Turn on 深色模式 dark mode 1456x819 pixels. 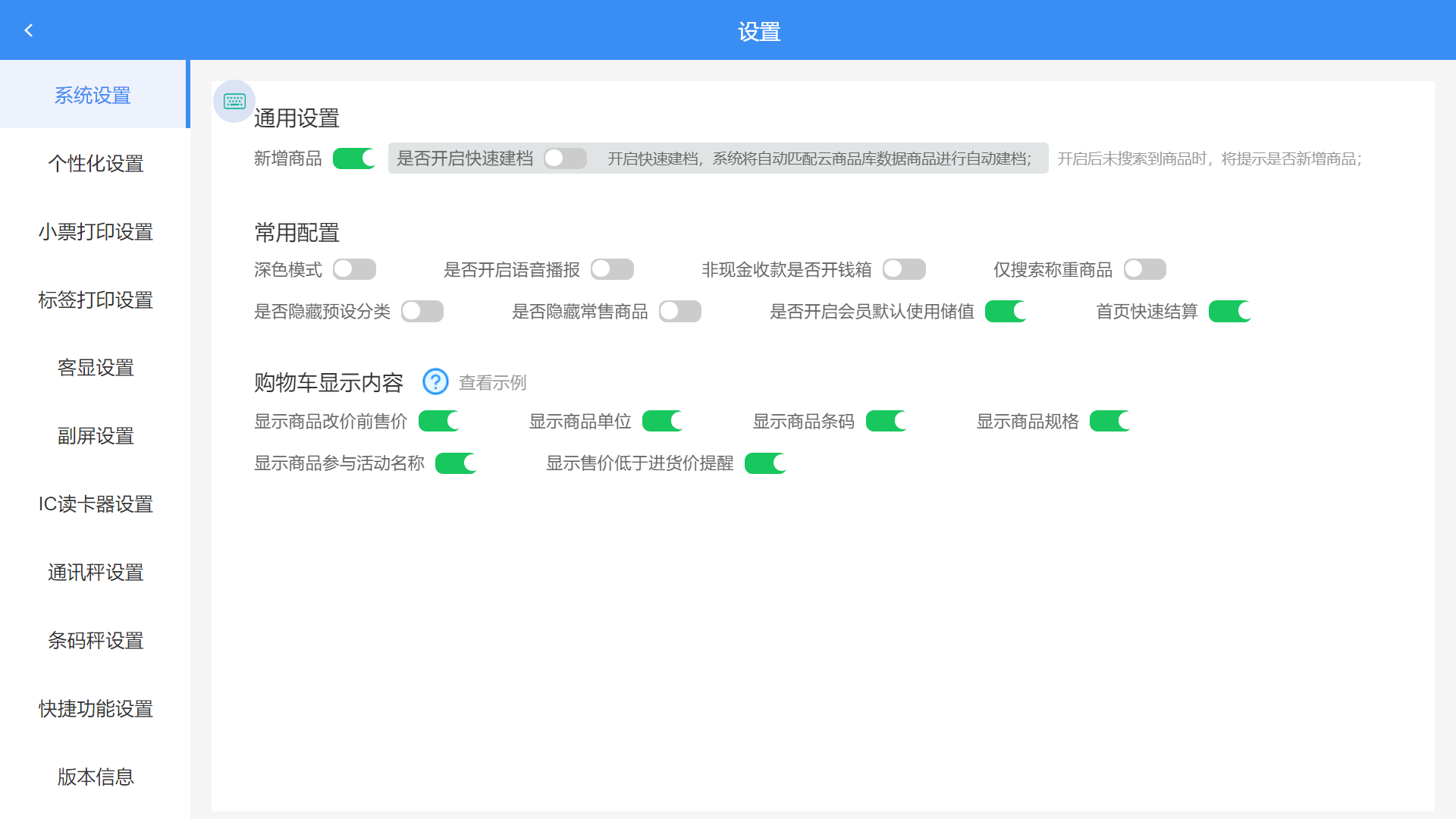pyautogui.click(x=354, y=269)
